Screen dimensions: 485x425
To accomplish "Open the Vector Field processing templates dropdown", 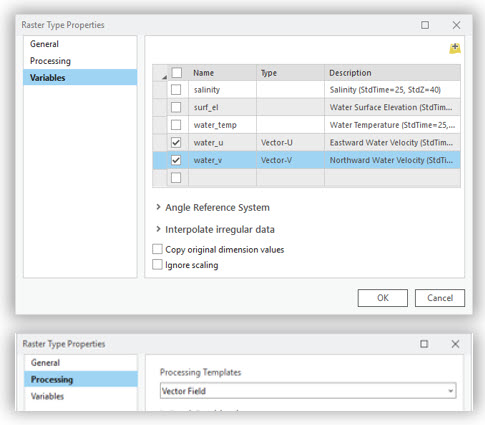I will [451, 391].
